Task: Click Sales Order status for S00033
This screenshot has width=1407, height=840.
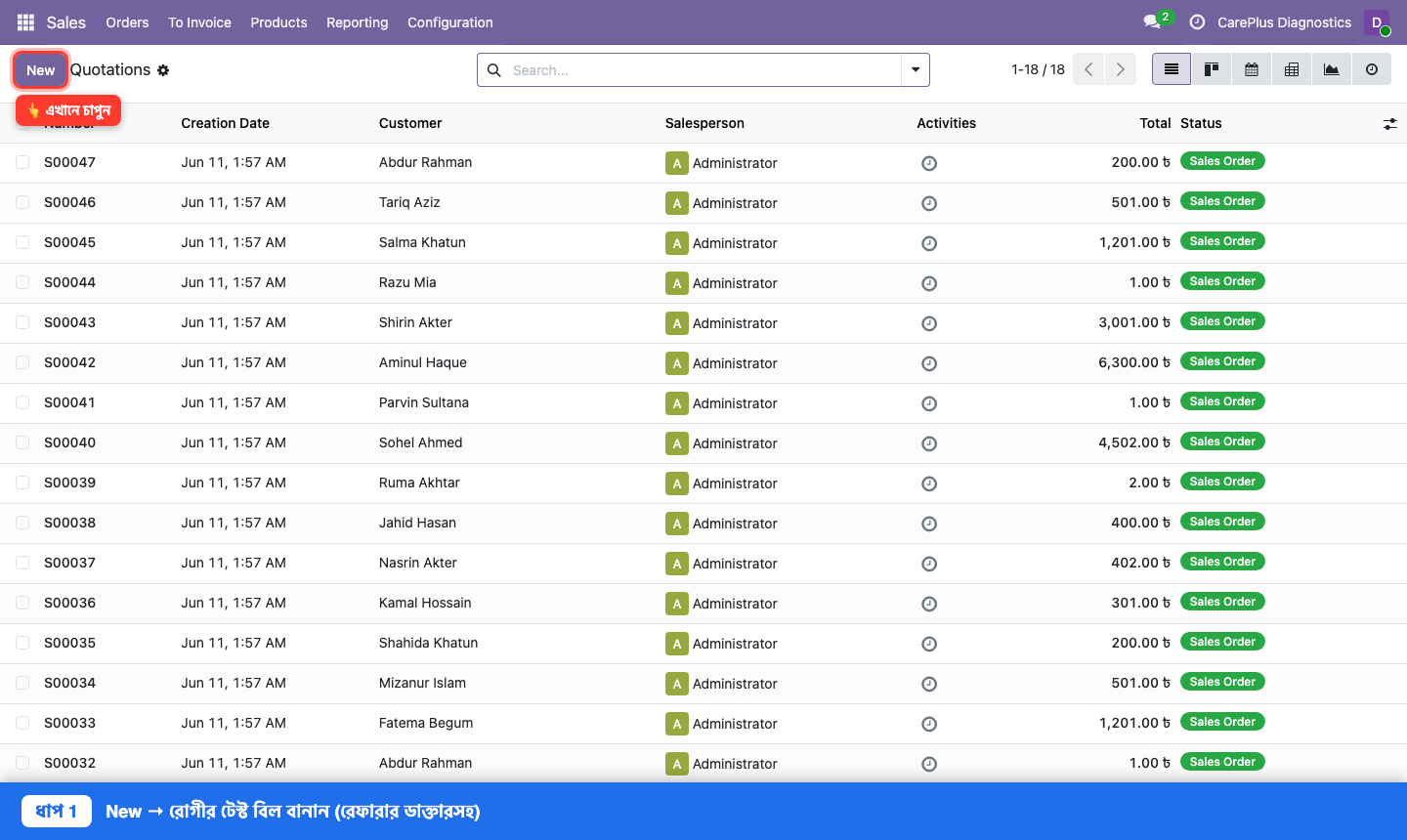Action: tap(1222, 722)
